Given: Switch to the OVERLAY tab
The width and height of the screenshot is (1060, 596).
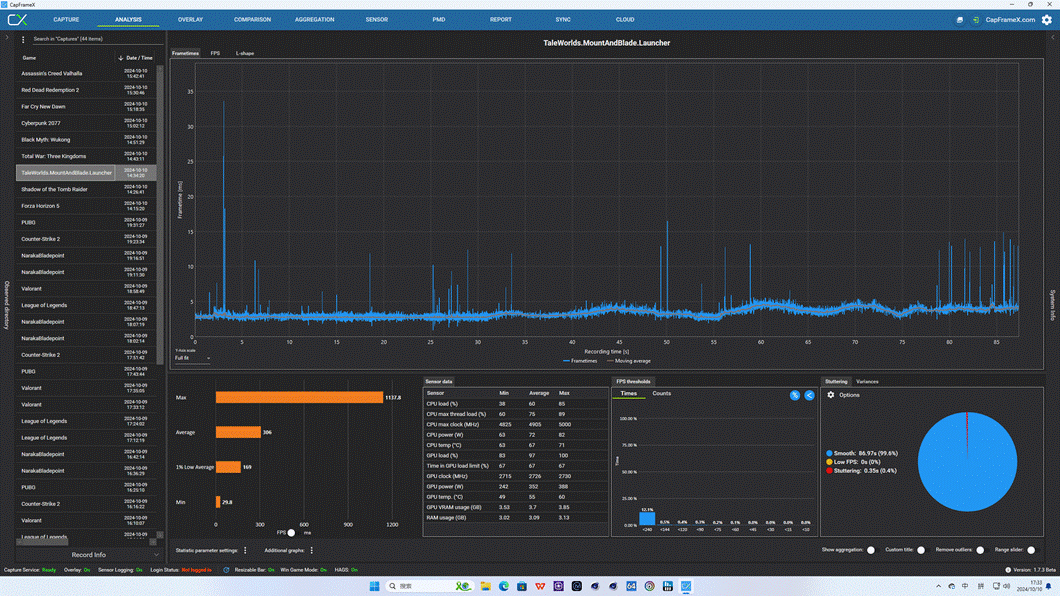Looking at the screenshot, I should click(191, 20).
